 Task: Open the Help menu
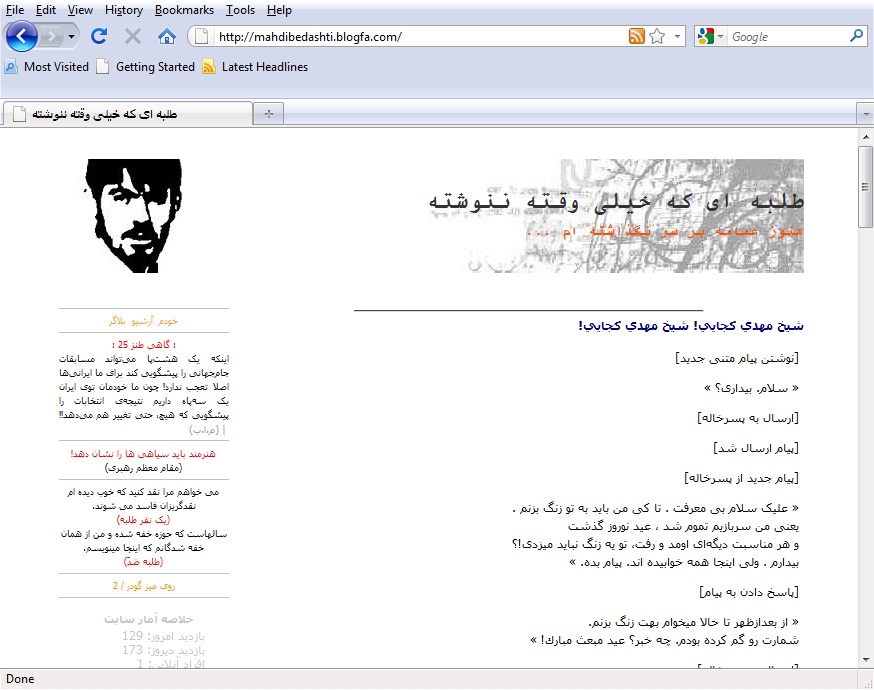coord(279,10)
